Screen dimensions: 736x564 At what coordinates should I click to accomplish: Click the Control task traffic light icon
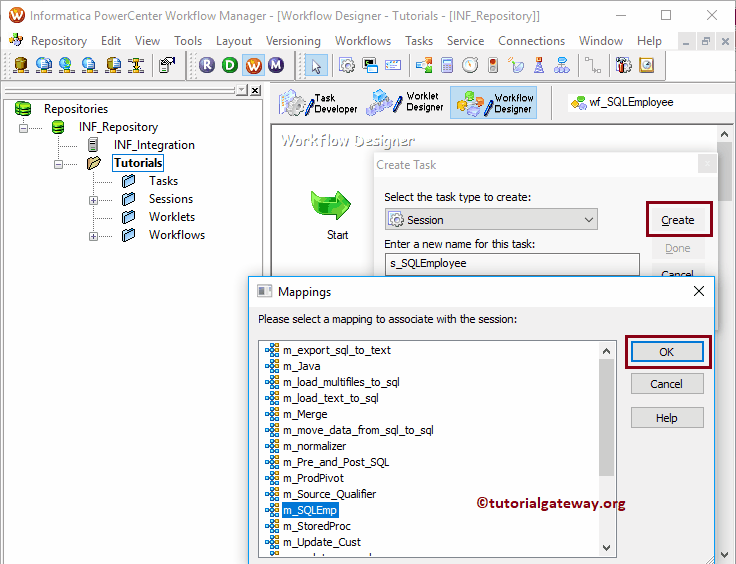(493, 65)
